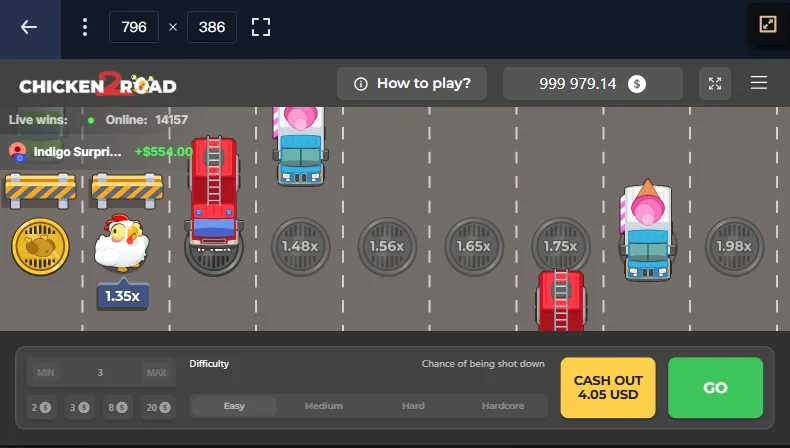Click the 1.75x manhole cover
Image resolution: width=790 pixels, height=448 pixels.
click(x=560, y=246)
